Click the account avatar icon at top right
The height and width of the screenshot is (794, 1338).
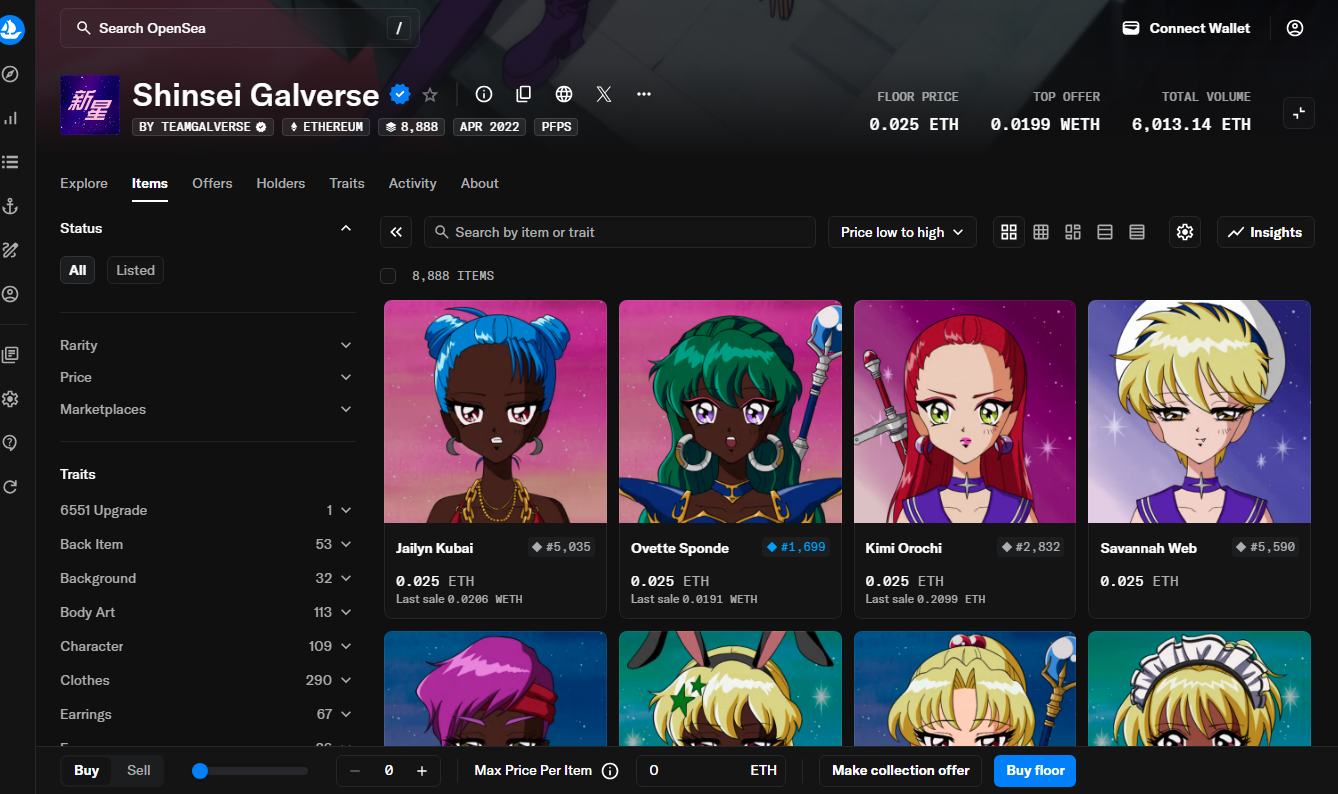[x=1295, y=28]
